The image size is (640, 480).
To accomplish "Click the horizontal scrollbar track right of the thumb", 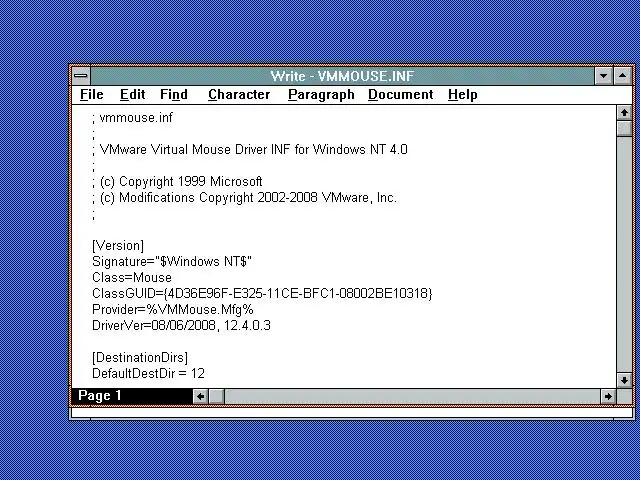I will click(412, 396).
